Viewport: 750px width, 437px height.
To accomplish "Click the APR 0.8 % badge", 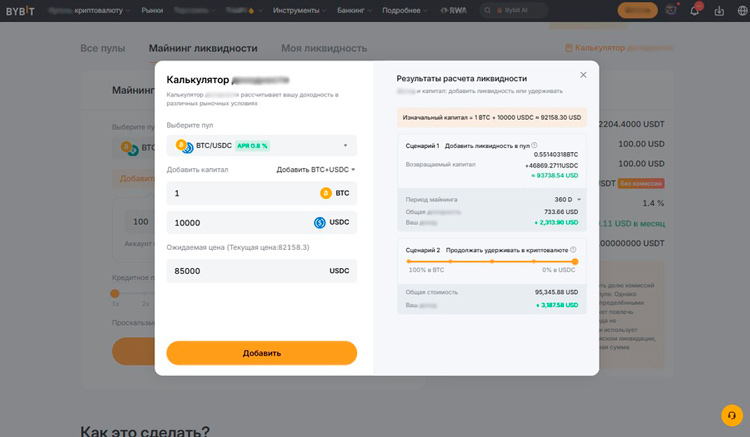I will [x=252, y=146].
